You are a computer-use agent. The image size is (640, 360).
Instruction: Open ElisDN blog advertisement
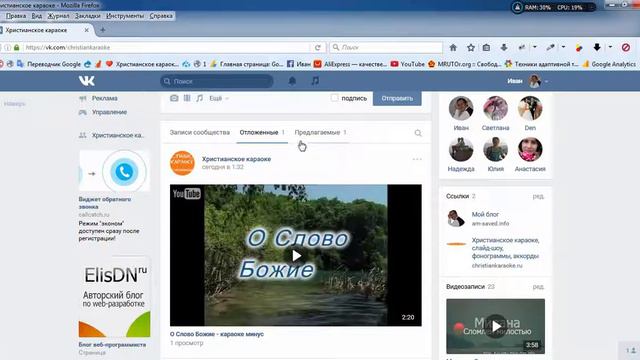pos(114,297)
